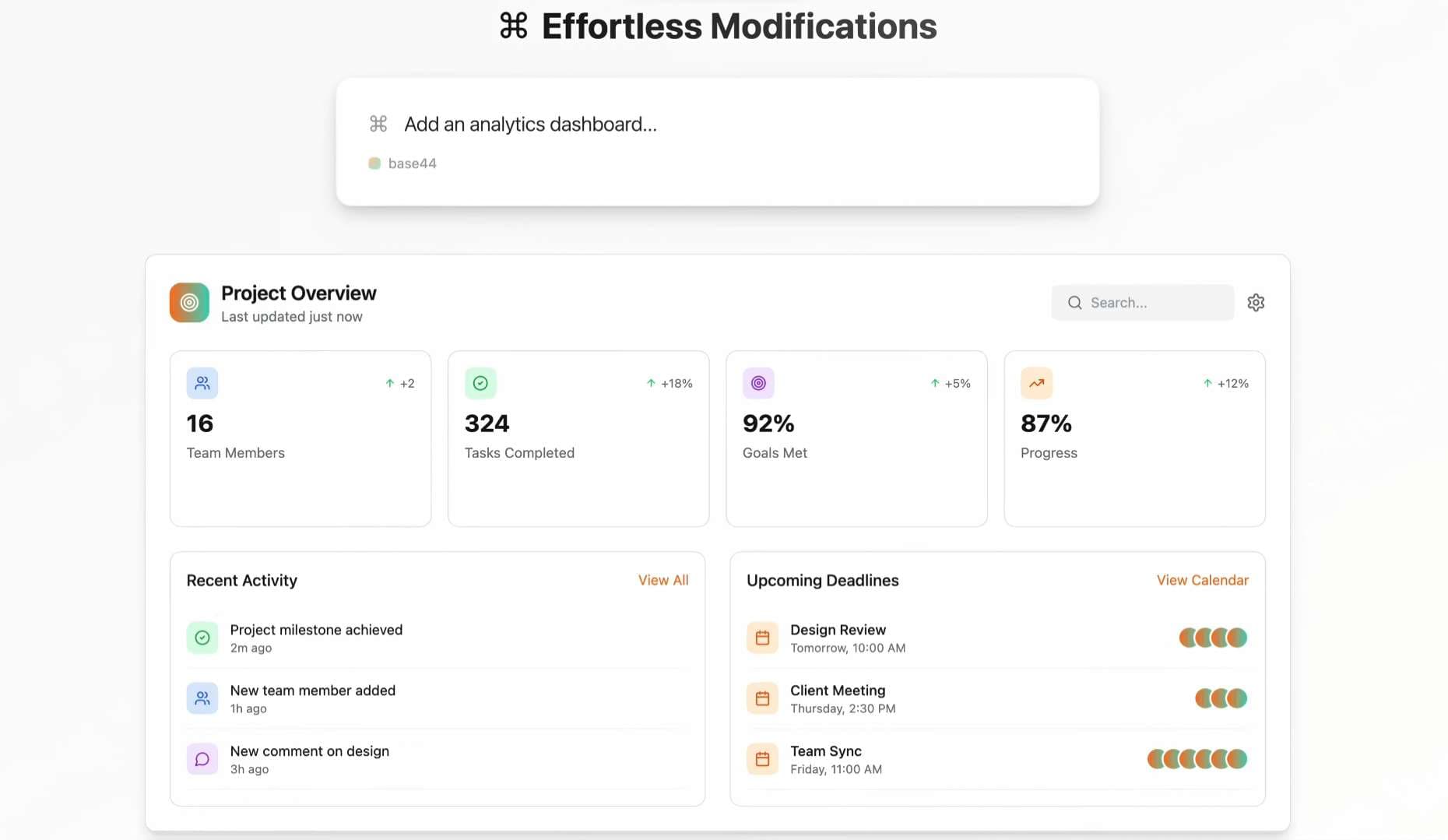Click the Project Overview target logo
This screenshot has width=1448, height=840.
(x=189, y=303)
